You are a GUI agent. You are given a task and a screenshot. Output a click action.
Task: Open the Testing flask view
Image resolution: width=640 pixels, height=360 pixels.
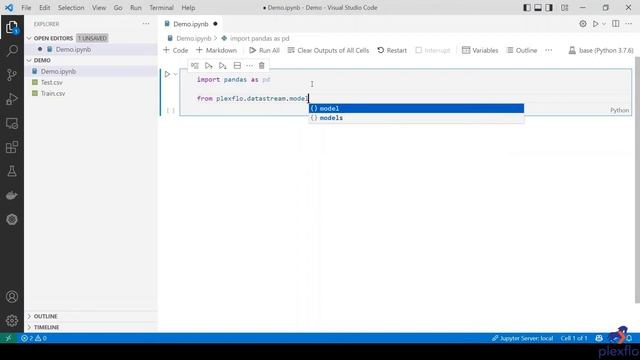[x=12, y=171]
